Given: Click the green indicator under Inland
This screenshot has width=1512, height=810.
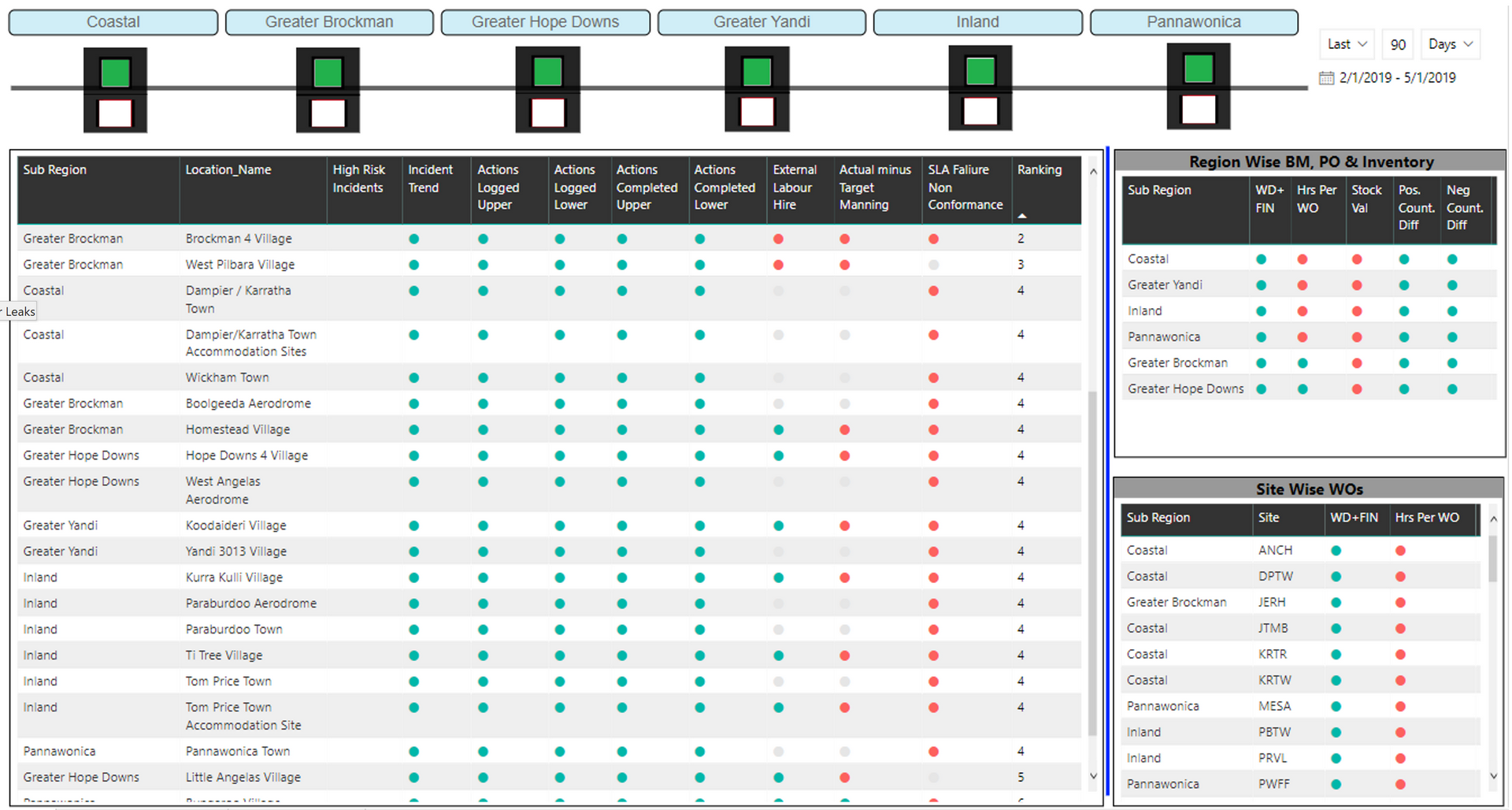Looking at the screenshot, I should click(980, 72).
